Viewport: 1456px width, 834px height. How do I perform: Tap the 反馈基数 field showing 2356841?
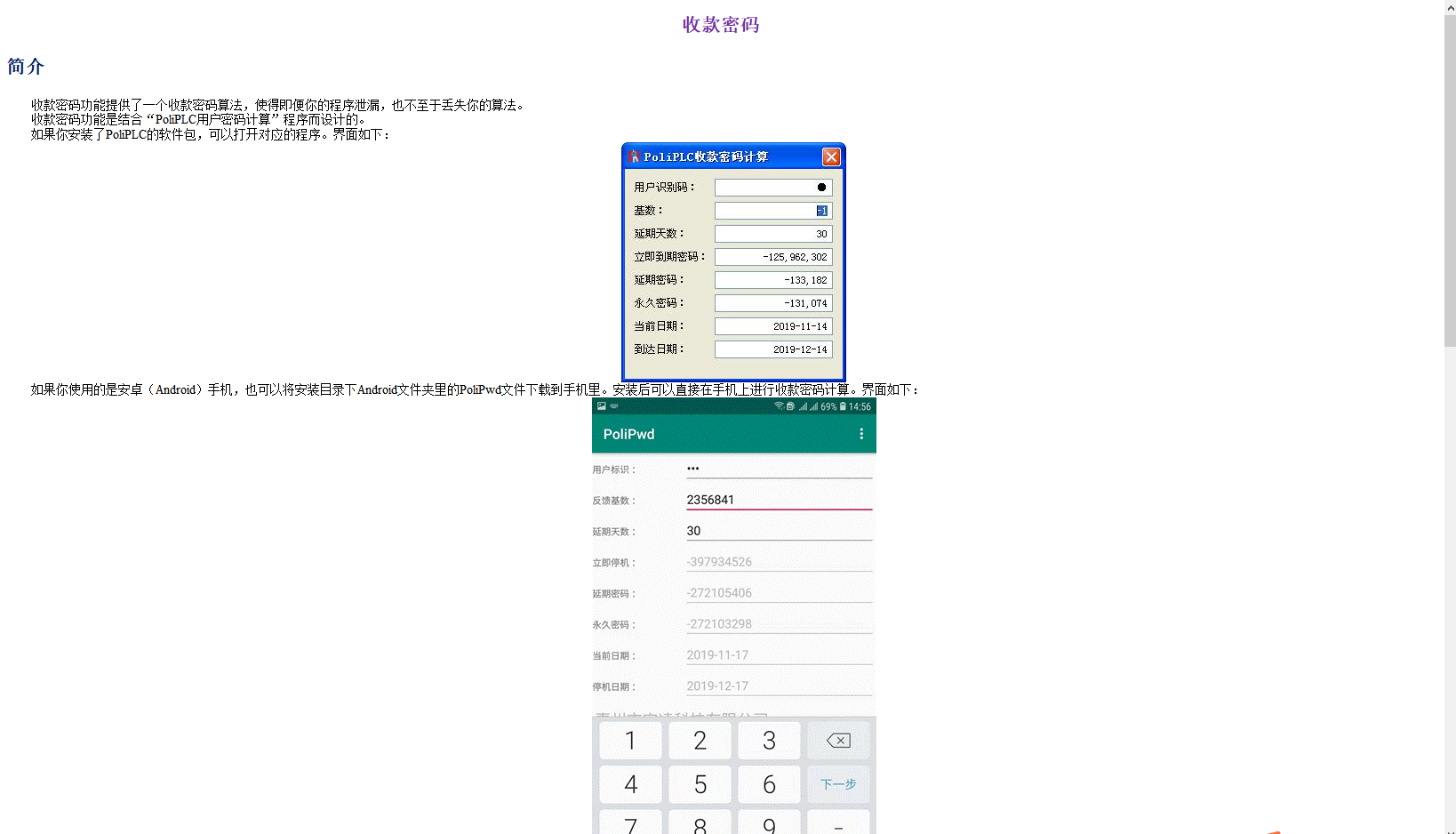tap(778, 500)
